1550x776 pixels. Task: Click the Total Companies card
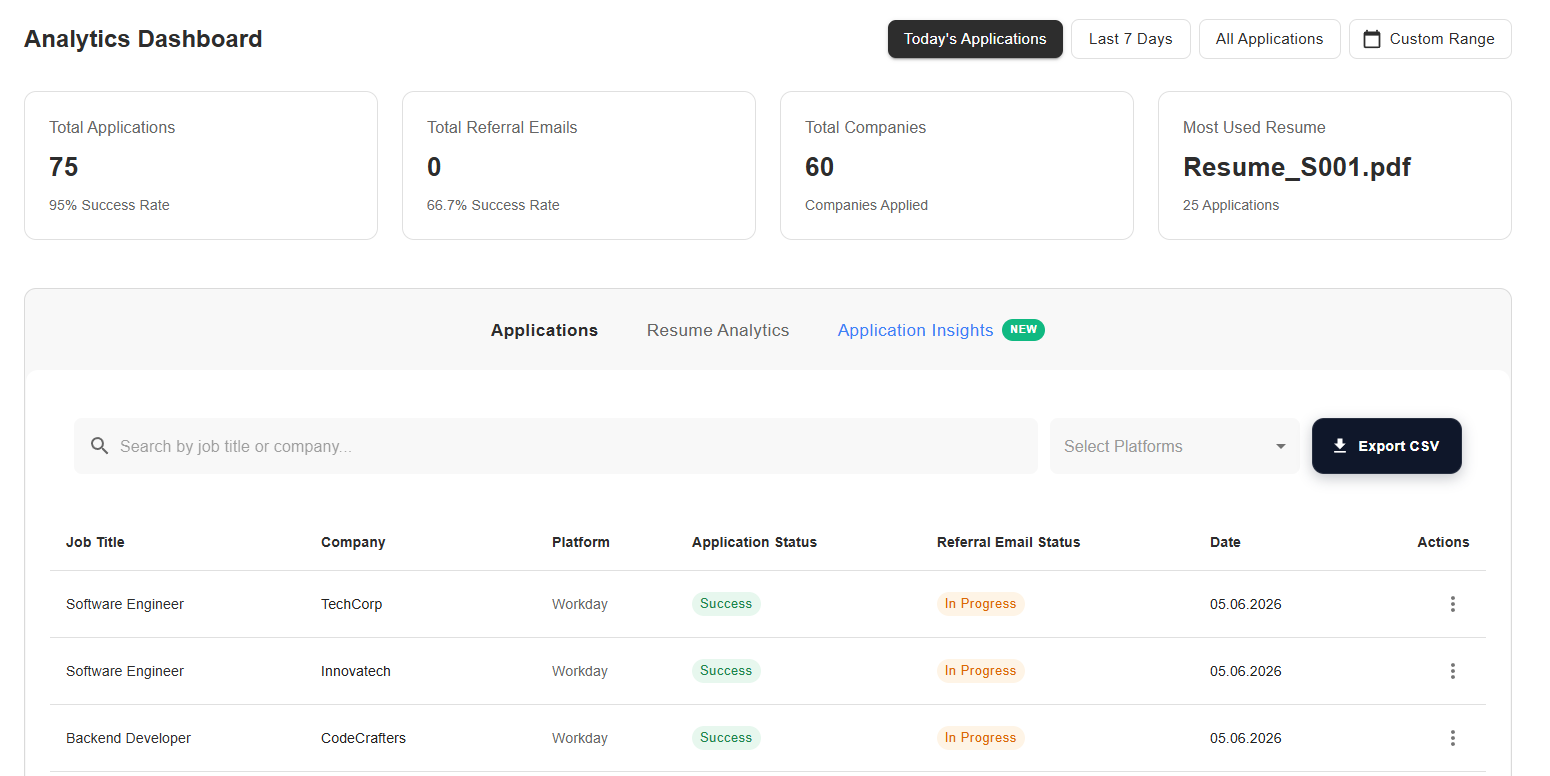tap(957, 166)
